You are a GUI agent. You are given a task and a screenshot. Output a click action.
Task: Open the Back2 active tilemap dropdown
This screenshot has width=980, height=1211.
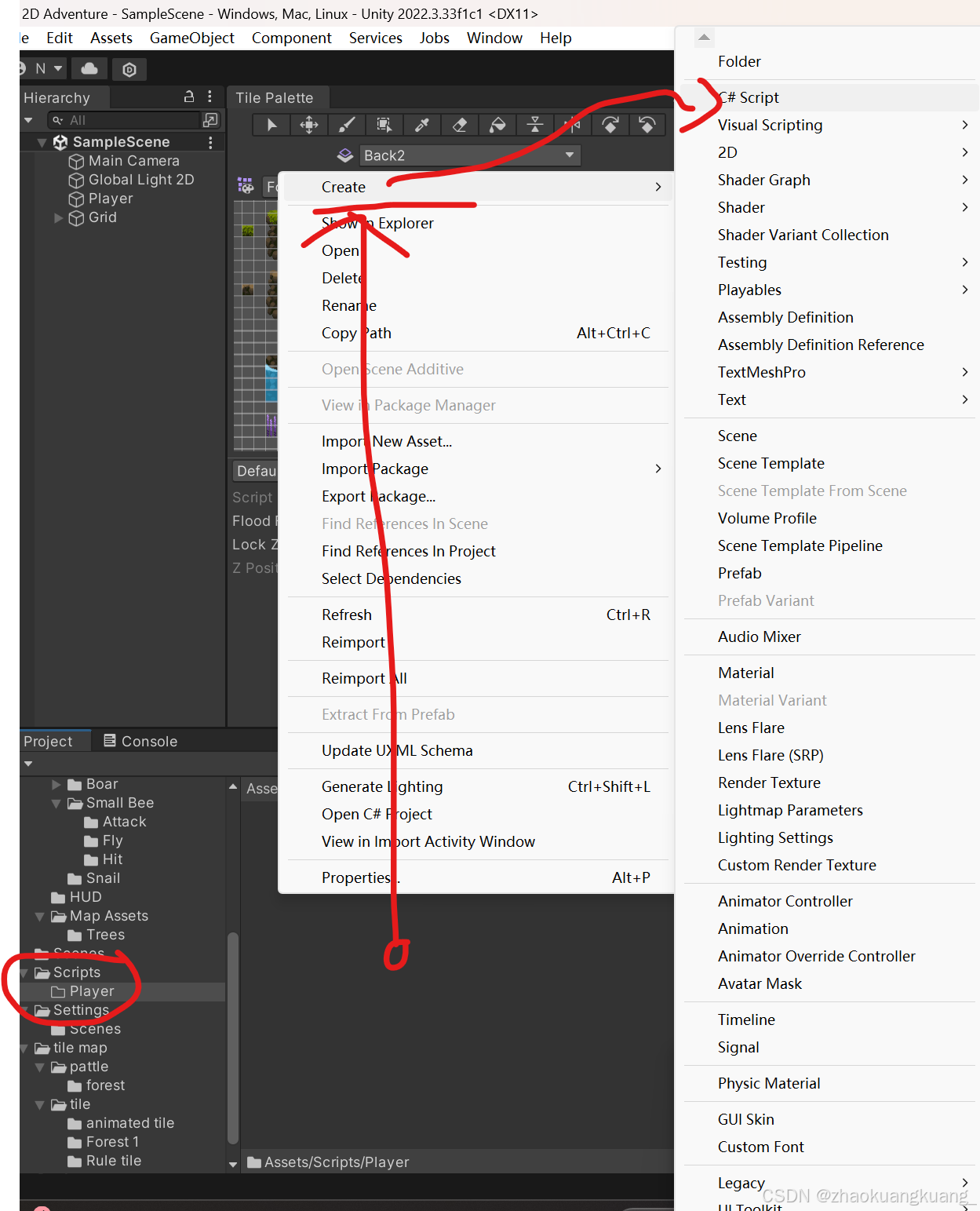tap(470, 155)
